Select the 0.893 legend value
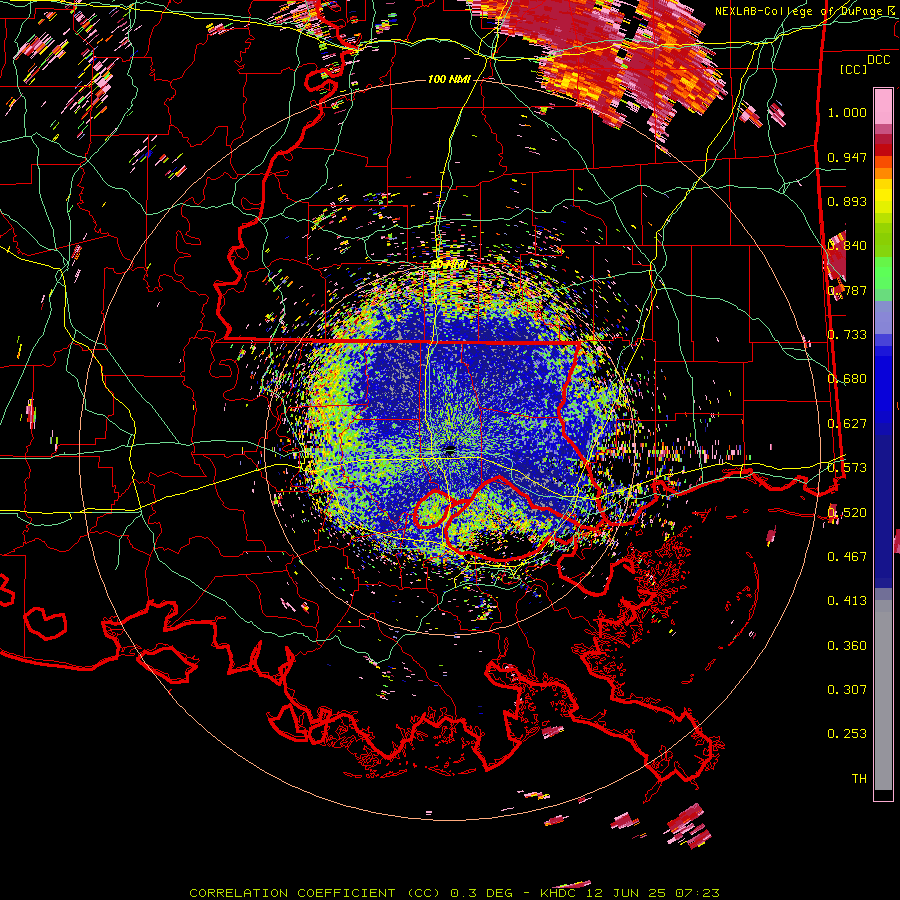900x900 pixels. pos(847,201)
